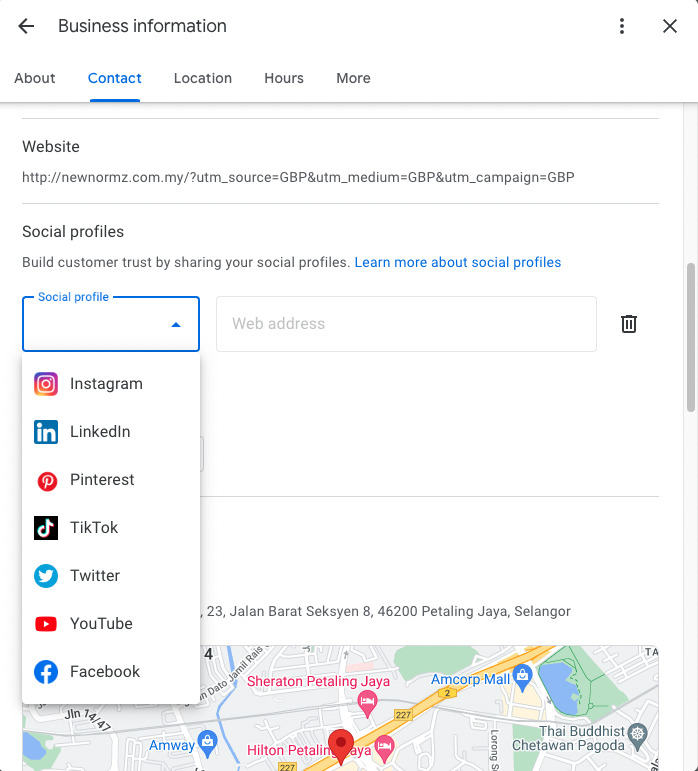The width and height of the screenshot is (698, 771).
Task: Click the Amcorp Mall shopping pin
Action: click(522, 677)
